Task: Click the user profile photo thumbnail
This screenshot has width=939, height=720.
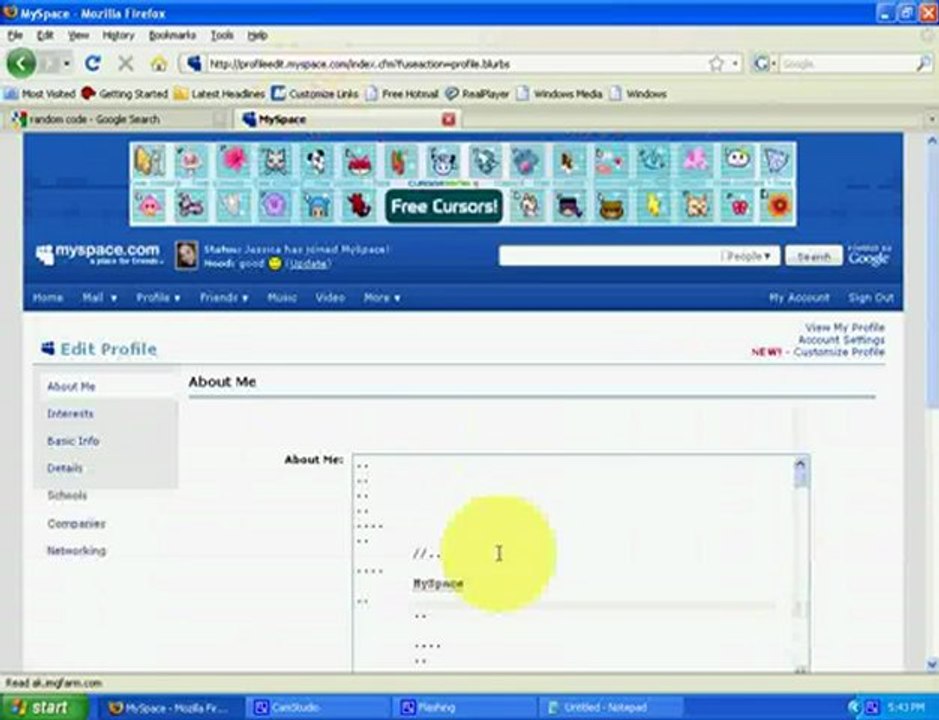Action: (186, 255)
